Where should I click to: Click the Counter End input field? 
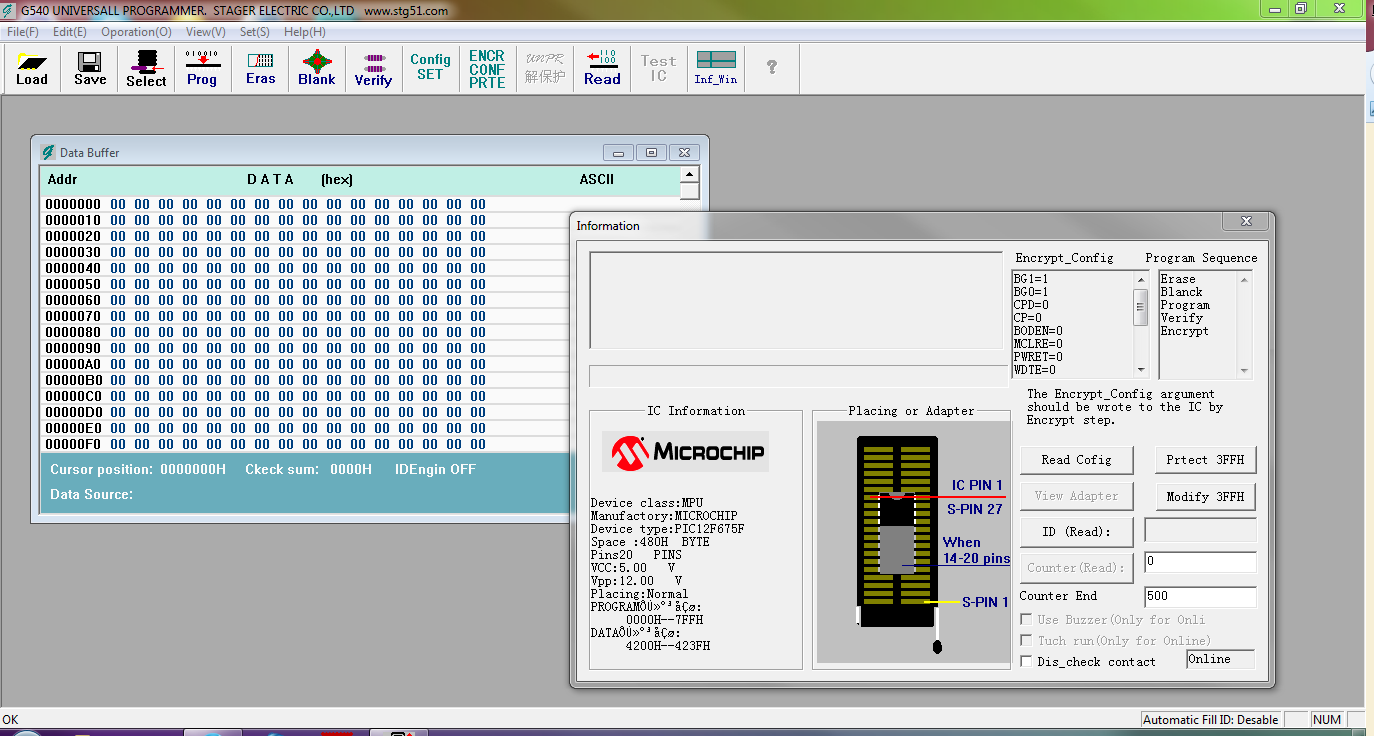1200,597
